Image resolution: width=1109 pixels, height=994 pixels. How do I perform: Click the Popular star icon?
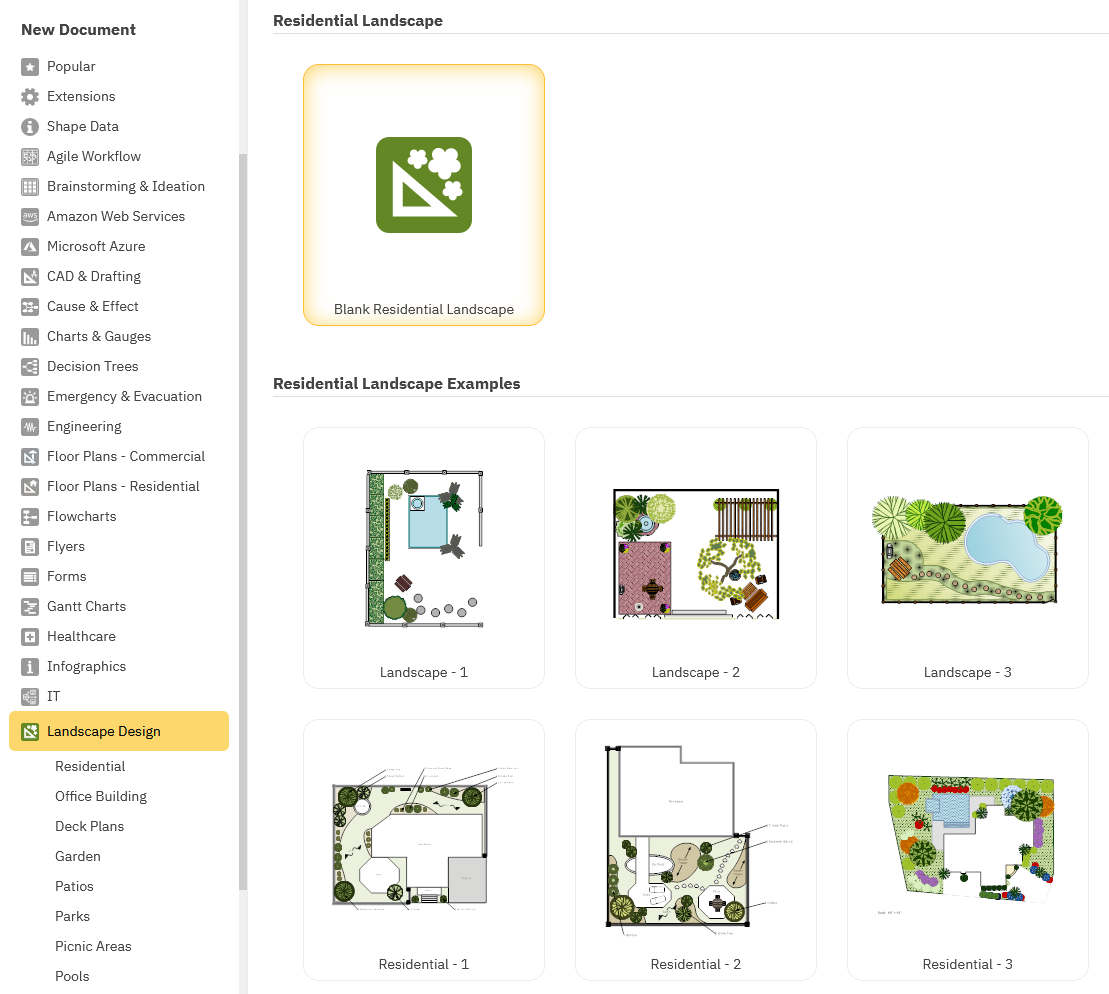(x=30, y=67)
